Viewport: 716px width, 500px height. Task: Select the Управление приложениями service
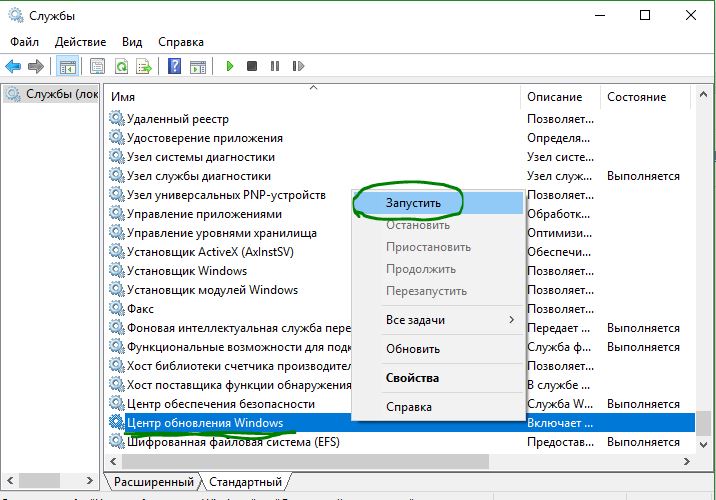click(204, 214)
